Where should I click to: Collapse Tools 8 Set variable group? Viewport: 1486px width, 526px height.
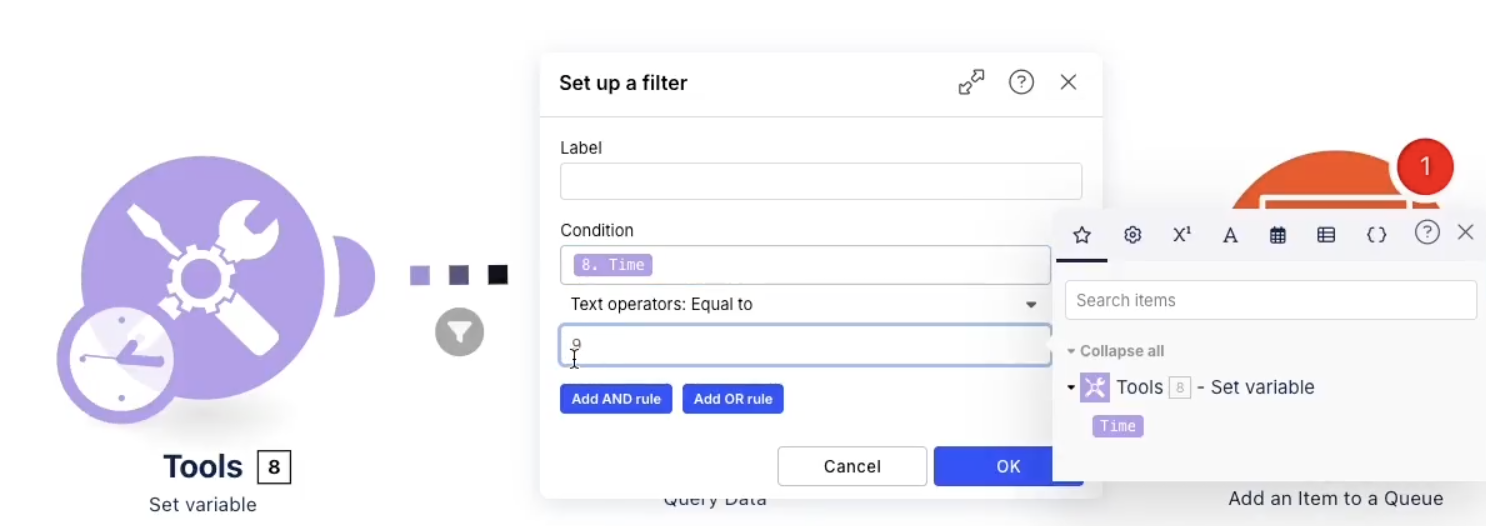(x=1071, y=387)
